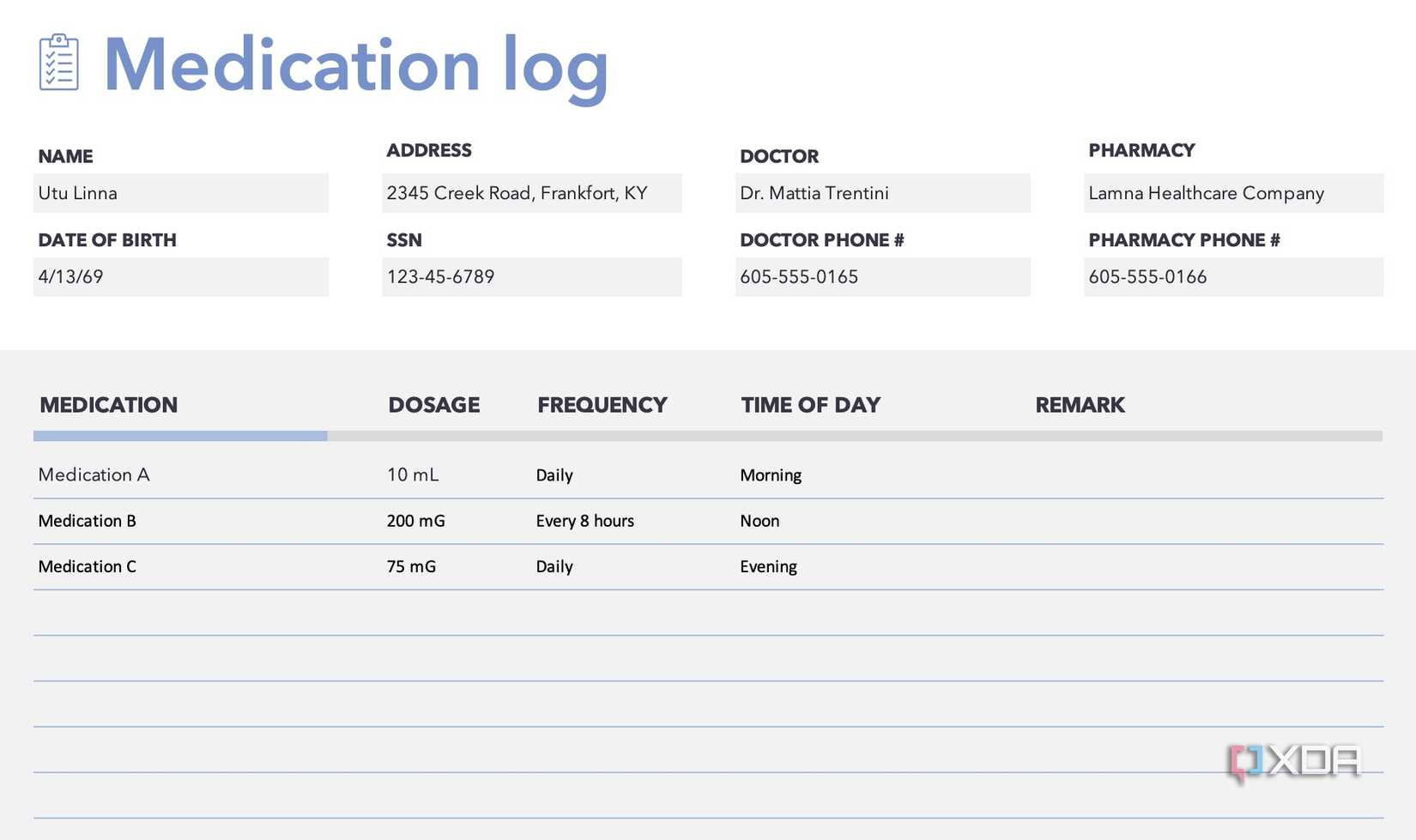
Task: Select the '200 mG' dosage cell
Action: [x=416, y=521]
